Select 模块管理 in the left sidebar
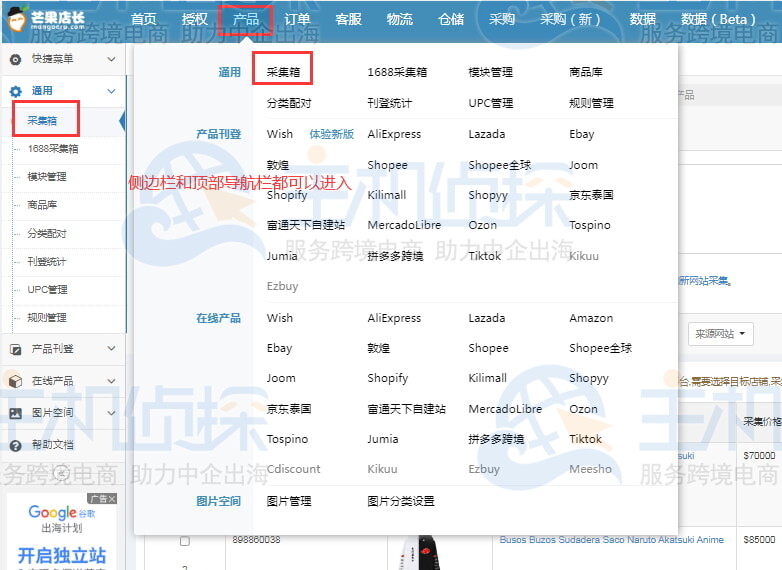782x570 pixels. point(47,177)
